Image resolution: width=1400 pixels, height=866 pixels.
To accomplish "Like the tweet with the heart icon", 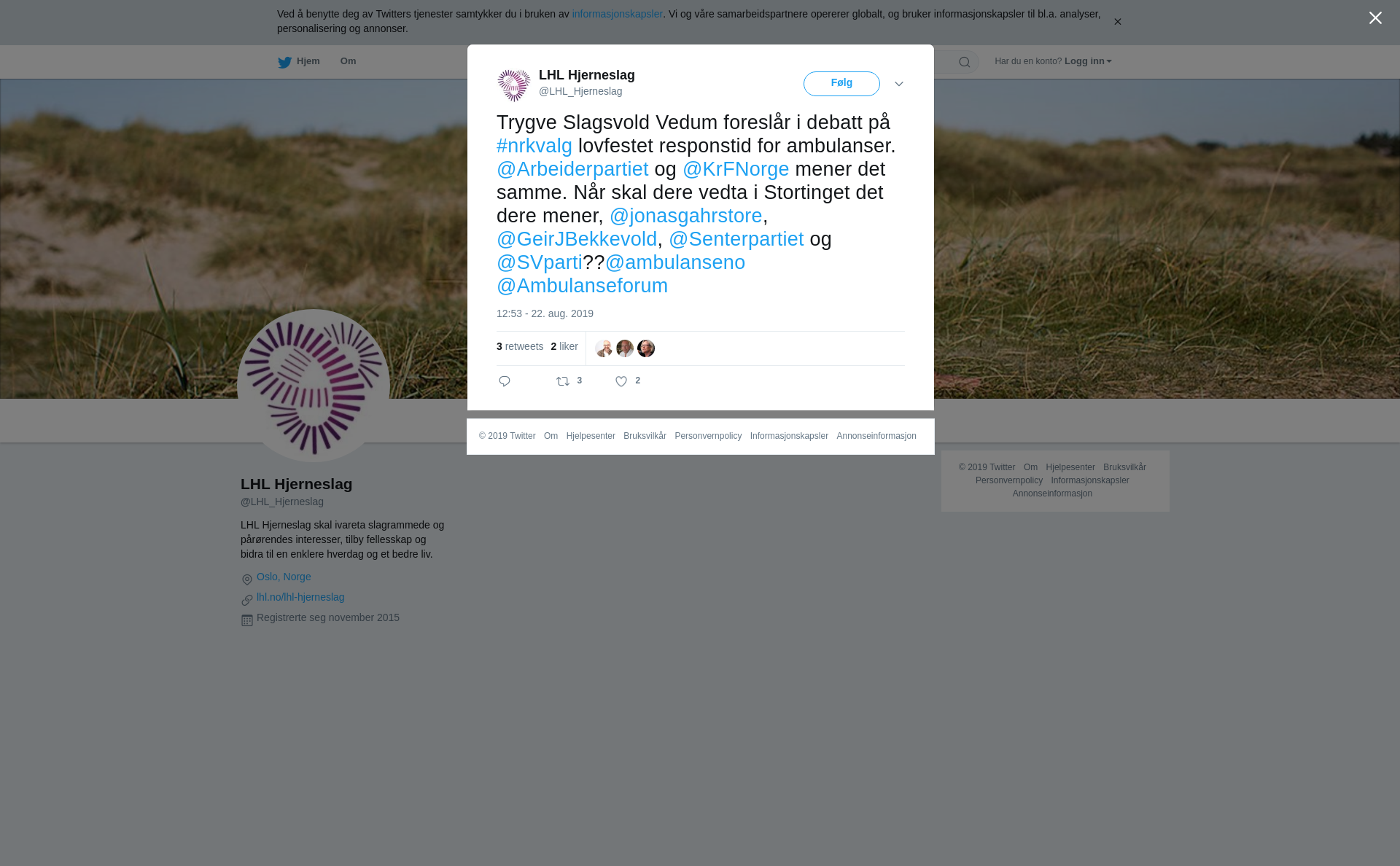I will click(x=621, y=381).
